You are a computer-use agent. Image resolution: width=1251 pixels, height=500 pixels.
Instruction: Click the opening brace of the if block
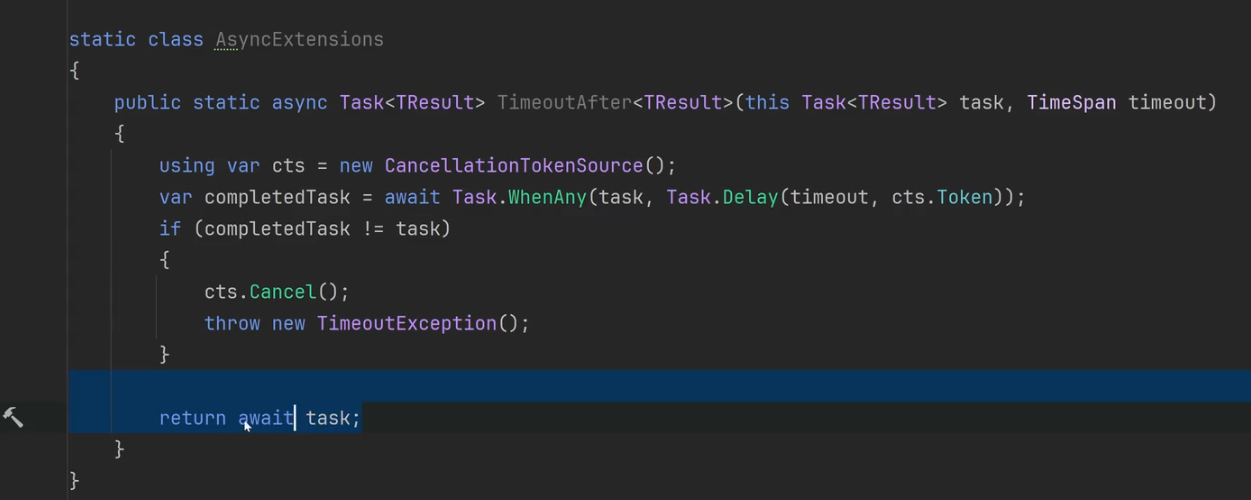pos(164,260)
